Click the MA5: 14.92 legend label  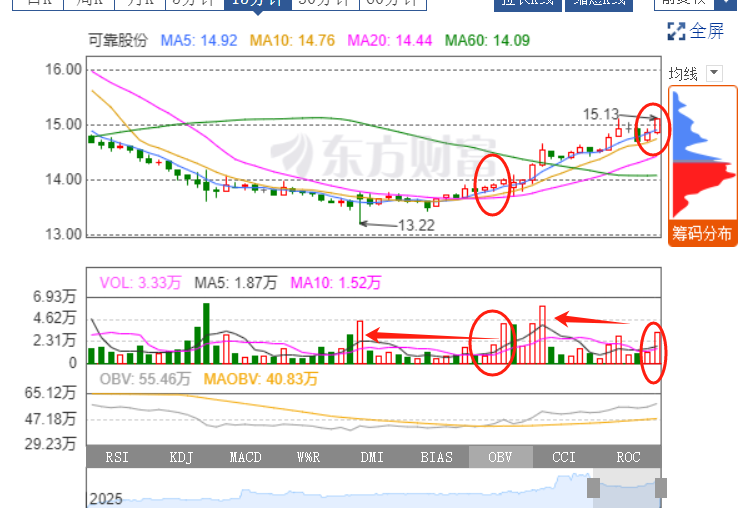tap(199, 40)
